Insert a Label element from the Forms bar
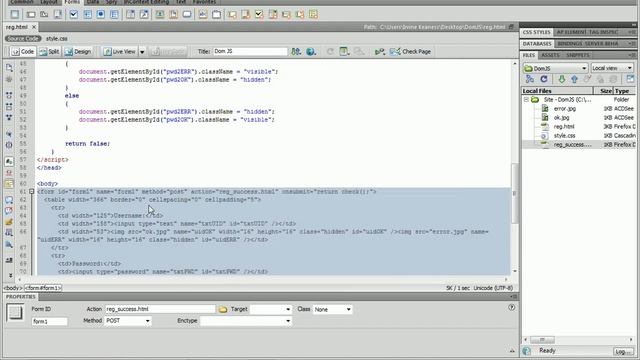640x360 pixels. pos(203,15)
